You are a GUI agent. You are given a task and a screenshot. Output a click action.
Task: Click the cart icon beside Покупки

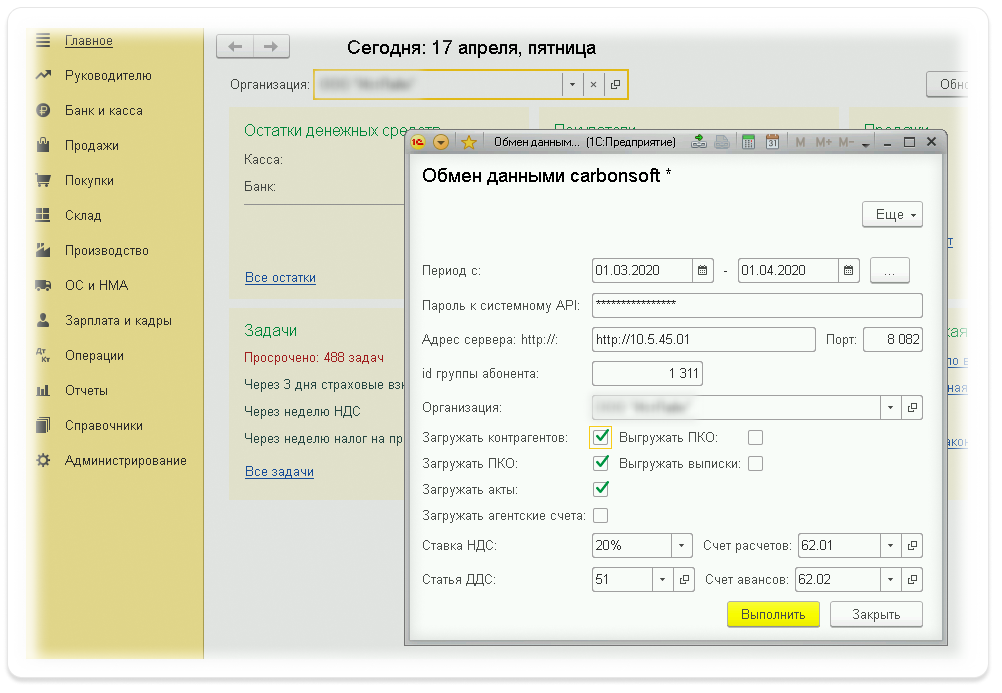43,180
